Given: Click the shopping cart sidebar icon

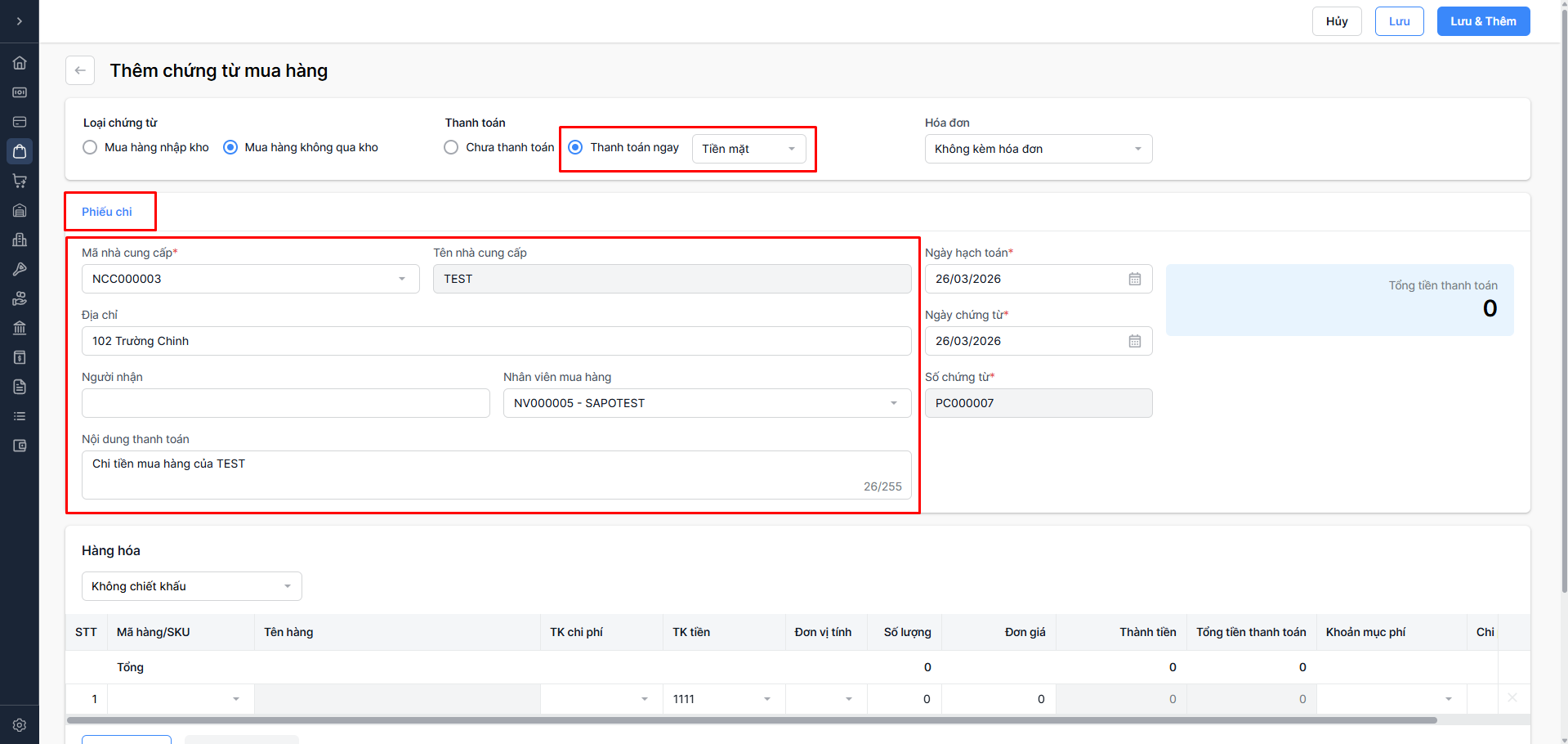Looking at the screenshot, I should 20,181.
